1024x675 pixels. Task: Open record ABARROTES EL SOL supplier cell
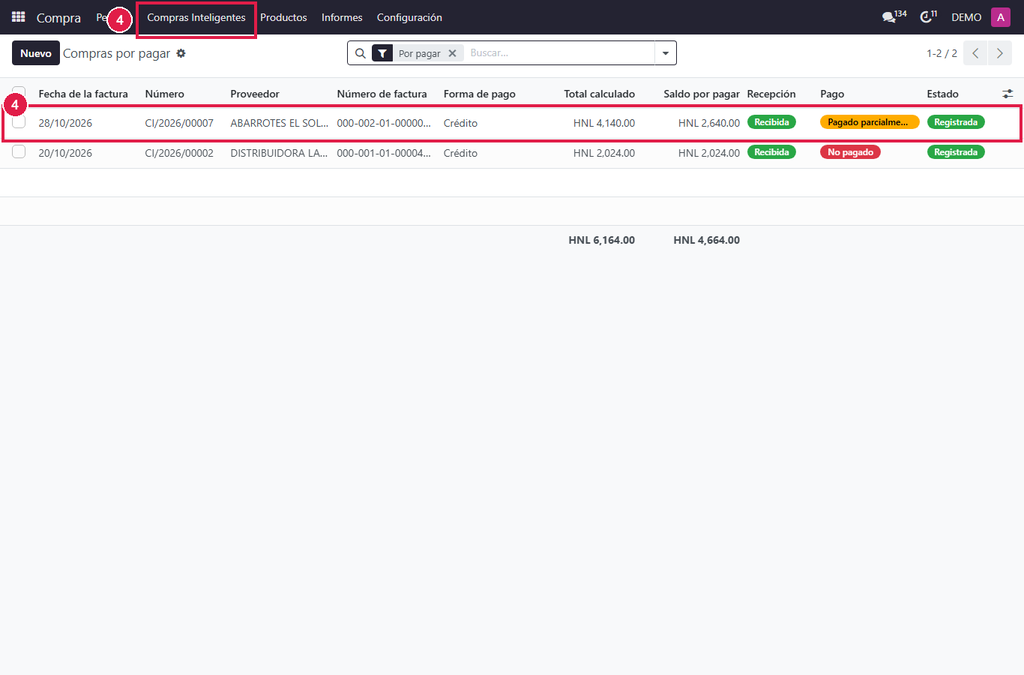point(280,123)
